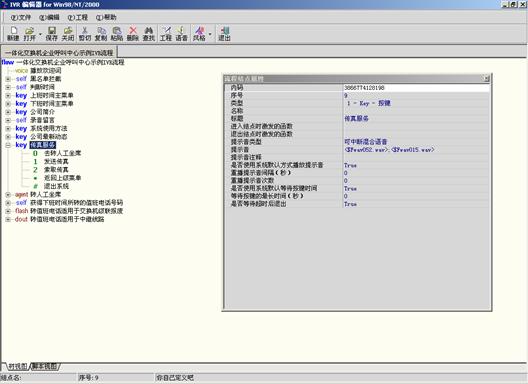Click the 粘贴 (Paste) toolbar icon
The width and height of the screenshot is (528, 384).
coord(117,34)
